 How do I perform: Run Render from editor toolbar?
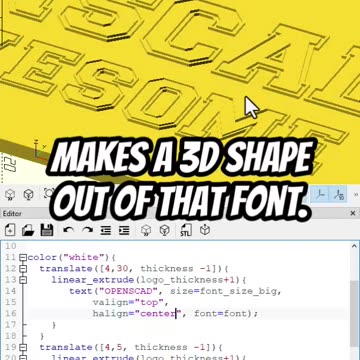point(165,230)
